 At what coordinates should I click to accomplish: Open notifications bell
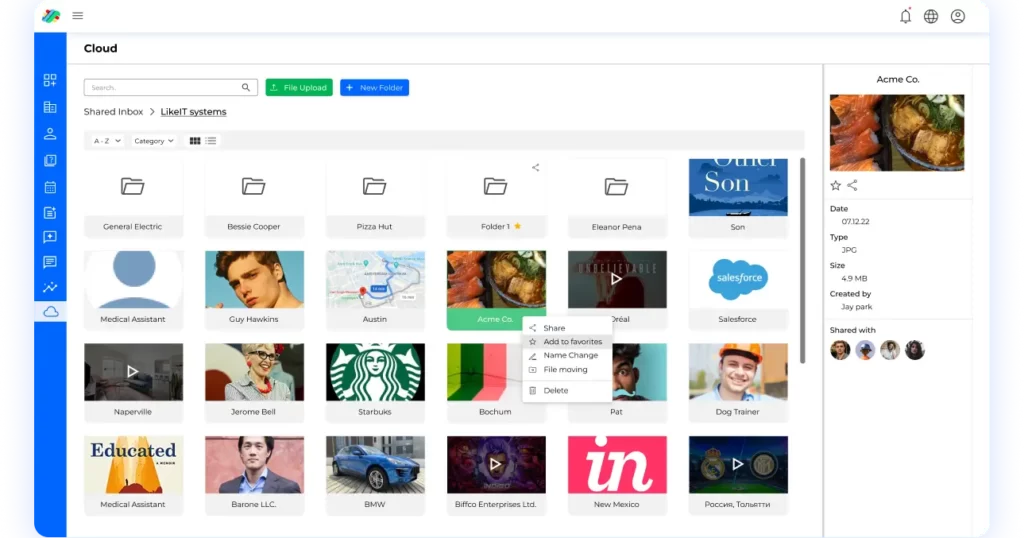click(x=905, y=16)
